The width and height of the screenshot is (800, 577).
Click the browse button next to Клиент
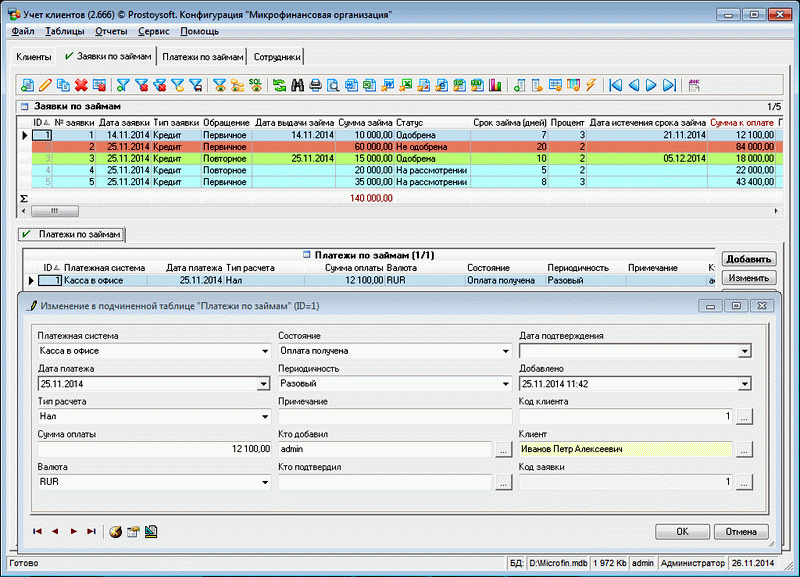click(x=745, y=450)
